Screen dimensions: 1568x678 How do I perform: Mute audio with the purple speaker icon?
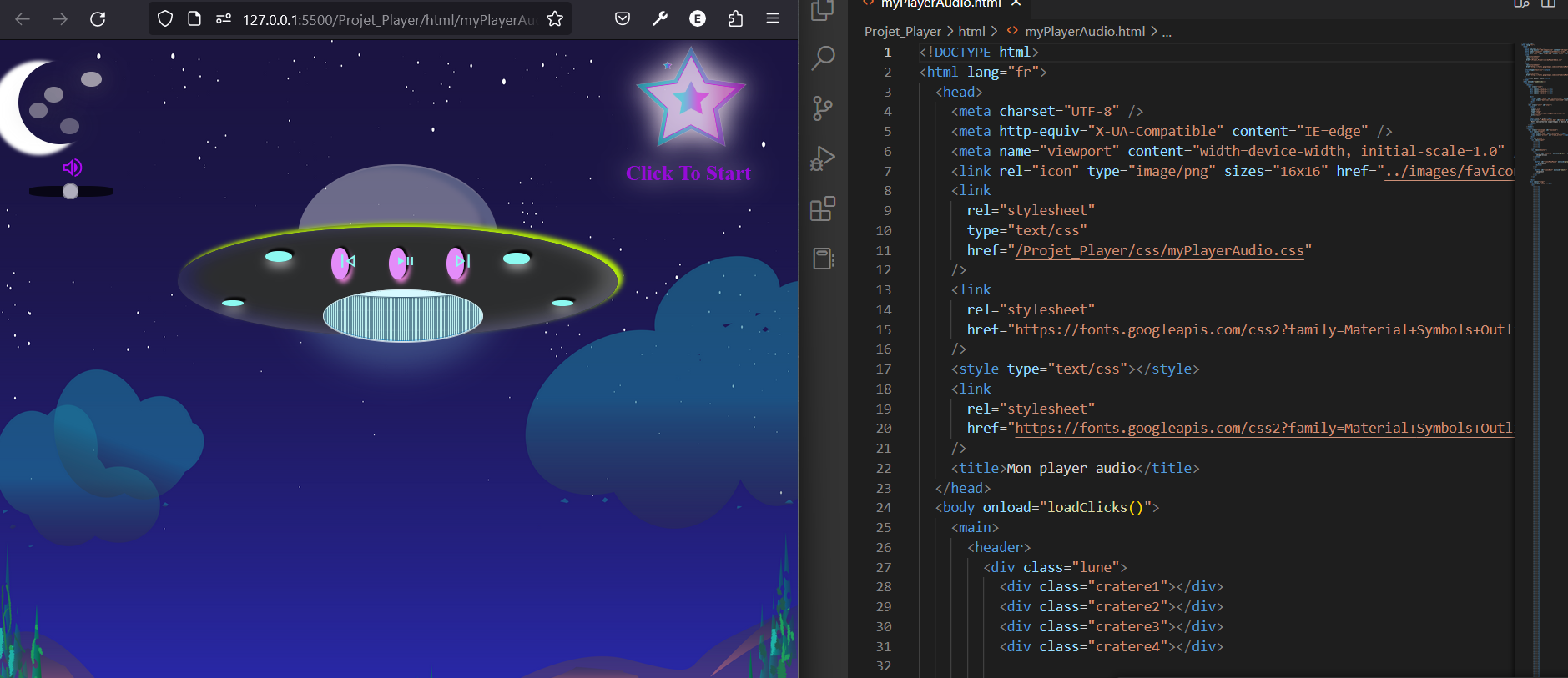73,168
